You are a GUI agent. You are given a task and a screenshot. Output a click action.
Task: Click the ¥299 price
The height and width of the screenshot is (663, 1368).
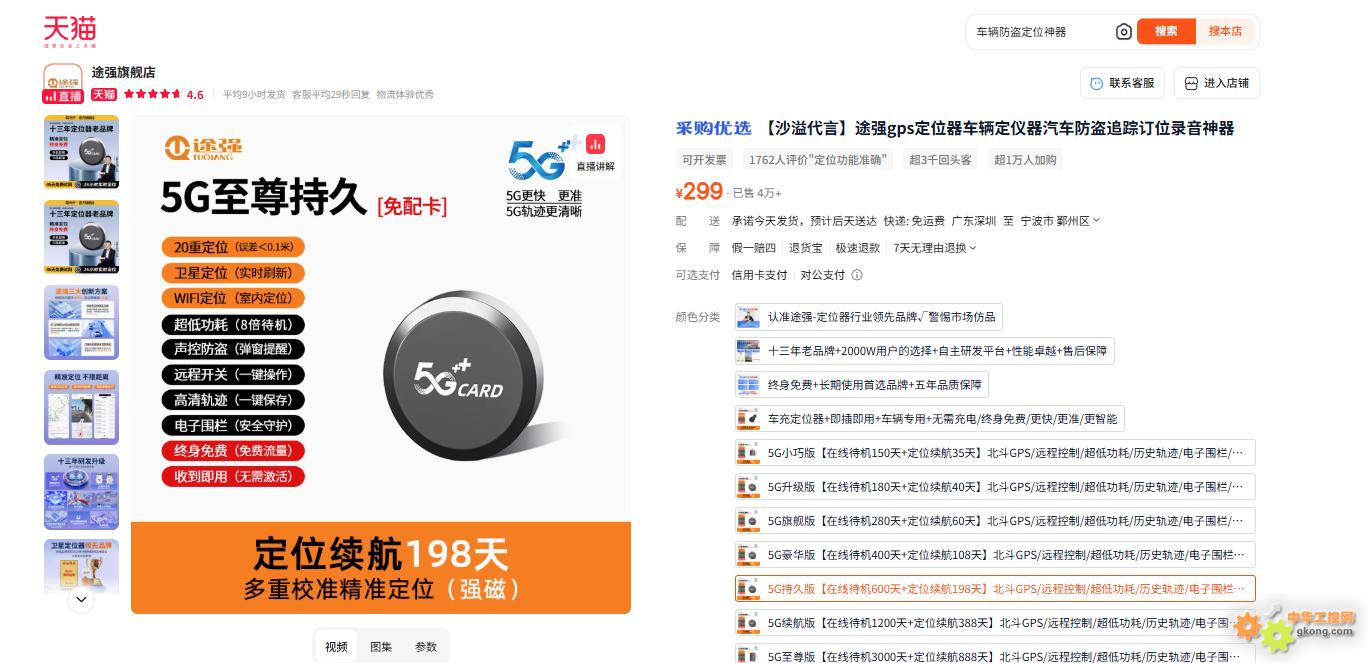pos(699,191)
